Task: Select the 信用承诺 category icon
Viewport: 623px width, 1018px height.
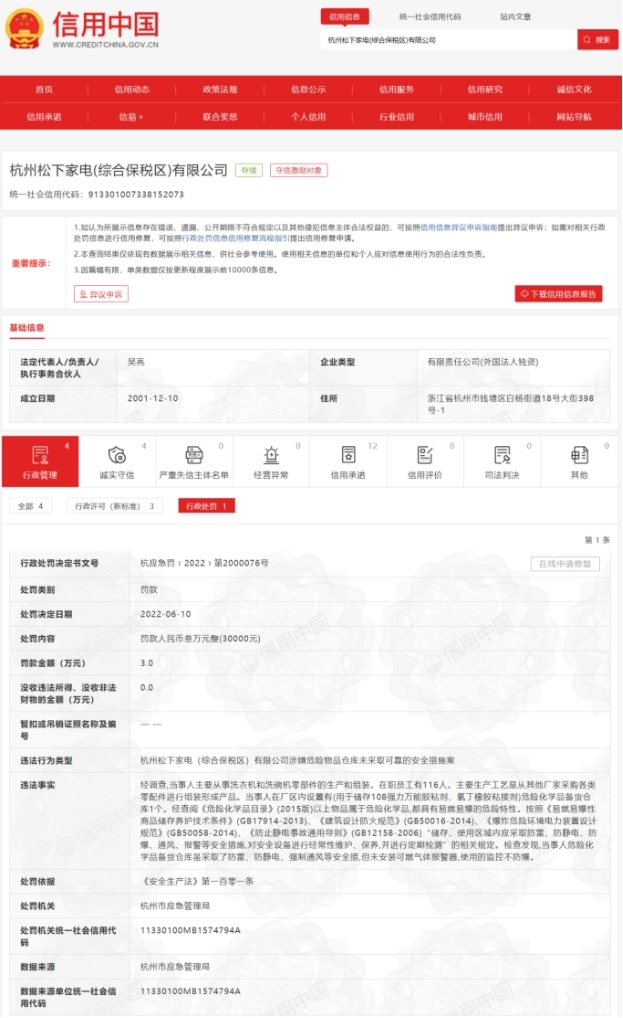Action: [x=348, y=462]
